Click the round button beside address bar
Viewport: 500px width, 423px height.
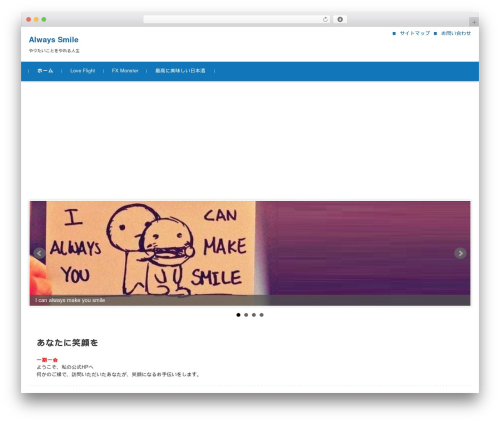point(340,20)
